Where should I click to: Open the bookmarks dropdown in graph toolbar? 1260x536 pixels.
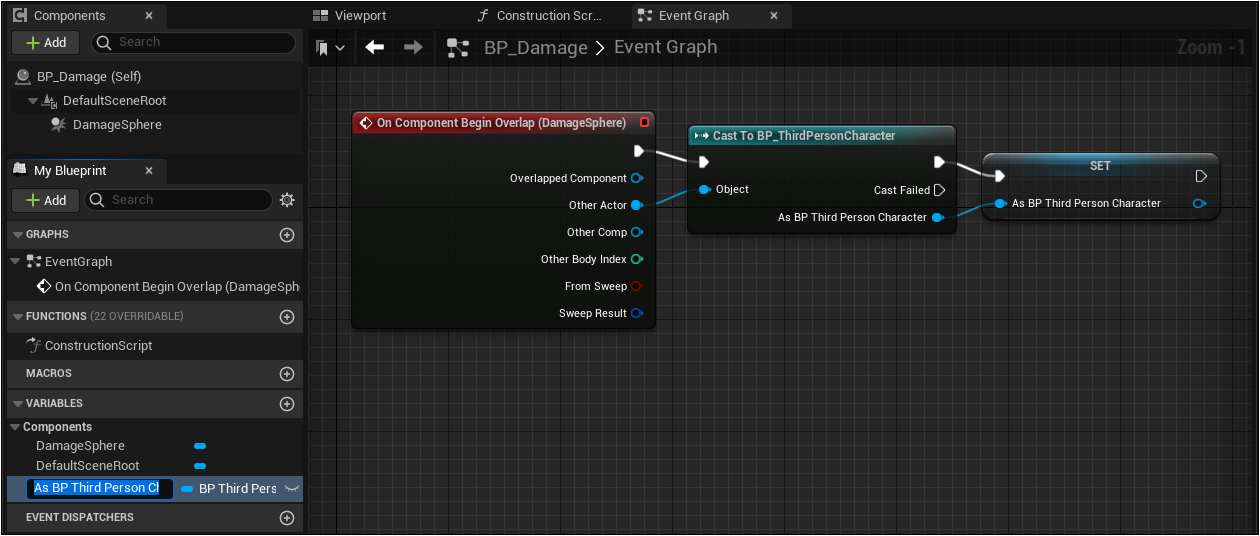pyautogui.click(x=330, y=48)
